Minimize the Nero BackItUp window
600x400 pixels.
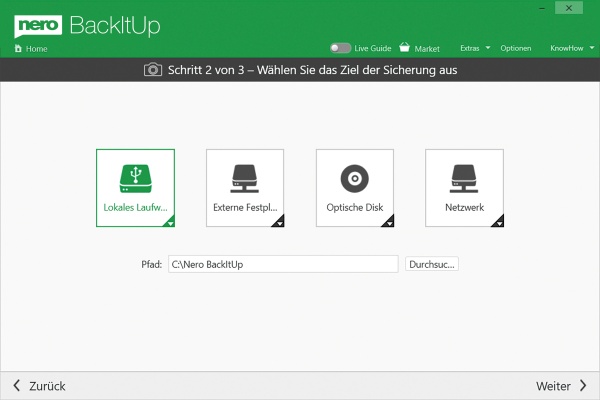[x=542, y=8]
